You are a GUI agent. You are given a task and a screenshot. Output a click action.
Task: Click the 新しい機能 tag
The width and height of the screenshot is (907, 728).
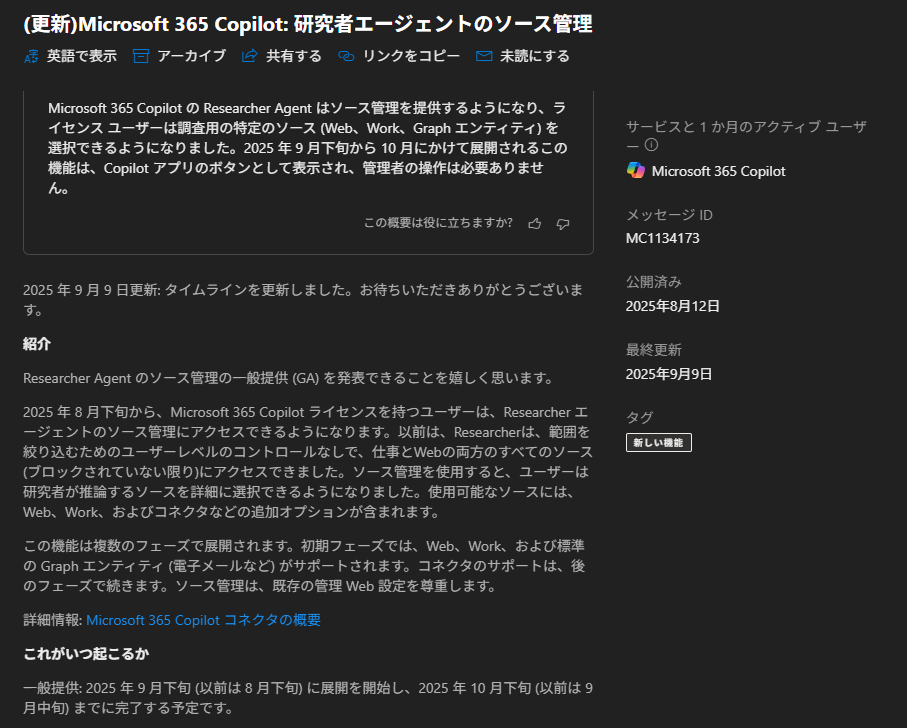(x=658, y=442)
